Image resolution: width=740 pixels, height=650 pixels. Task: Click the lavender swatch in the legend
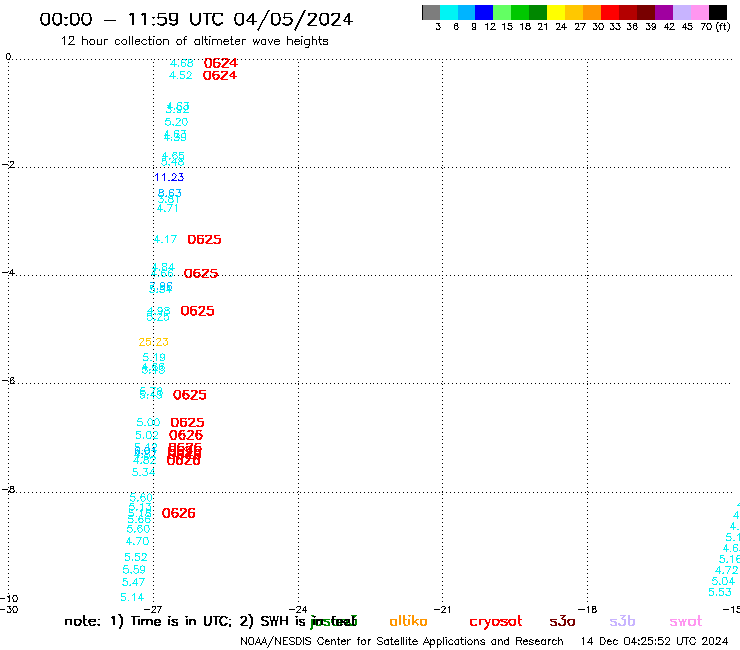[x=681, y=12]
